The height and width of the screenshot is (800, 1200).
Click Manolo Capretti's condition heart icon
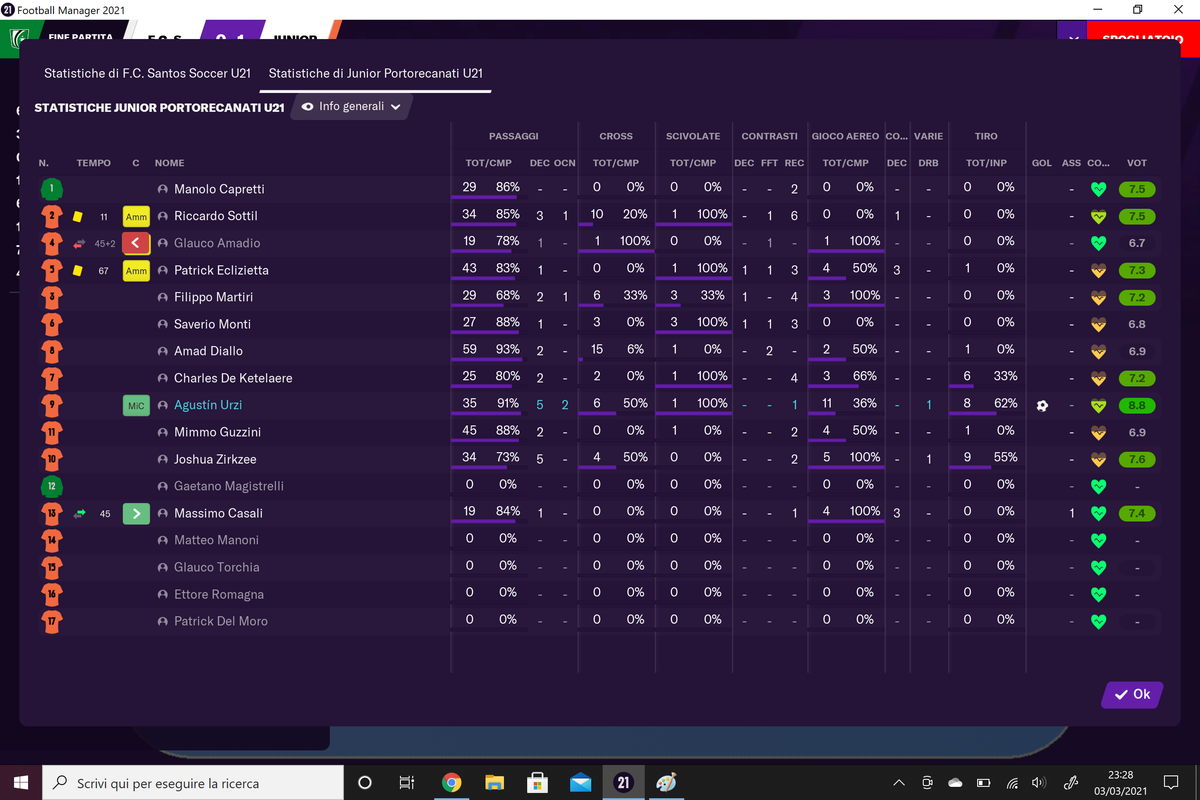pos(1099,189)
